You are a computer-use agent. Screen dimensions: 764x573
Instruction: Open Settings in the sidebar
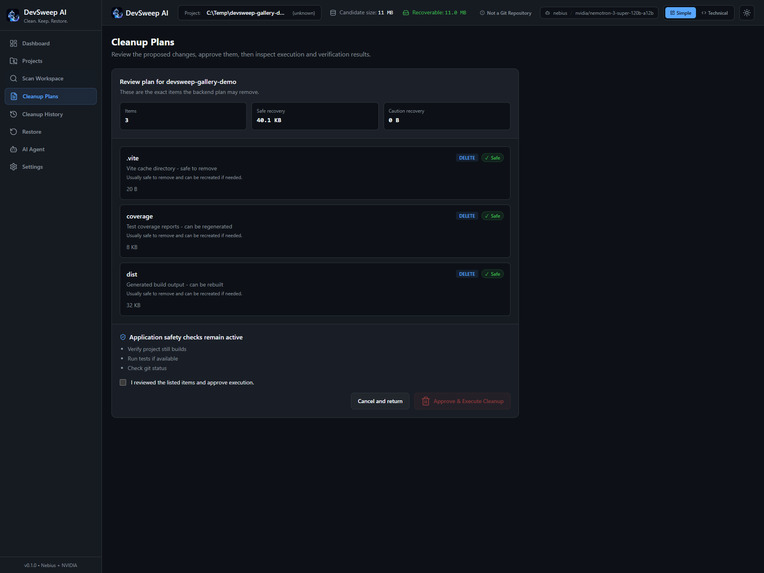click(51, 167)
